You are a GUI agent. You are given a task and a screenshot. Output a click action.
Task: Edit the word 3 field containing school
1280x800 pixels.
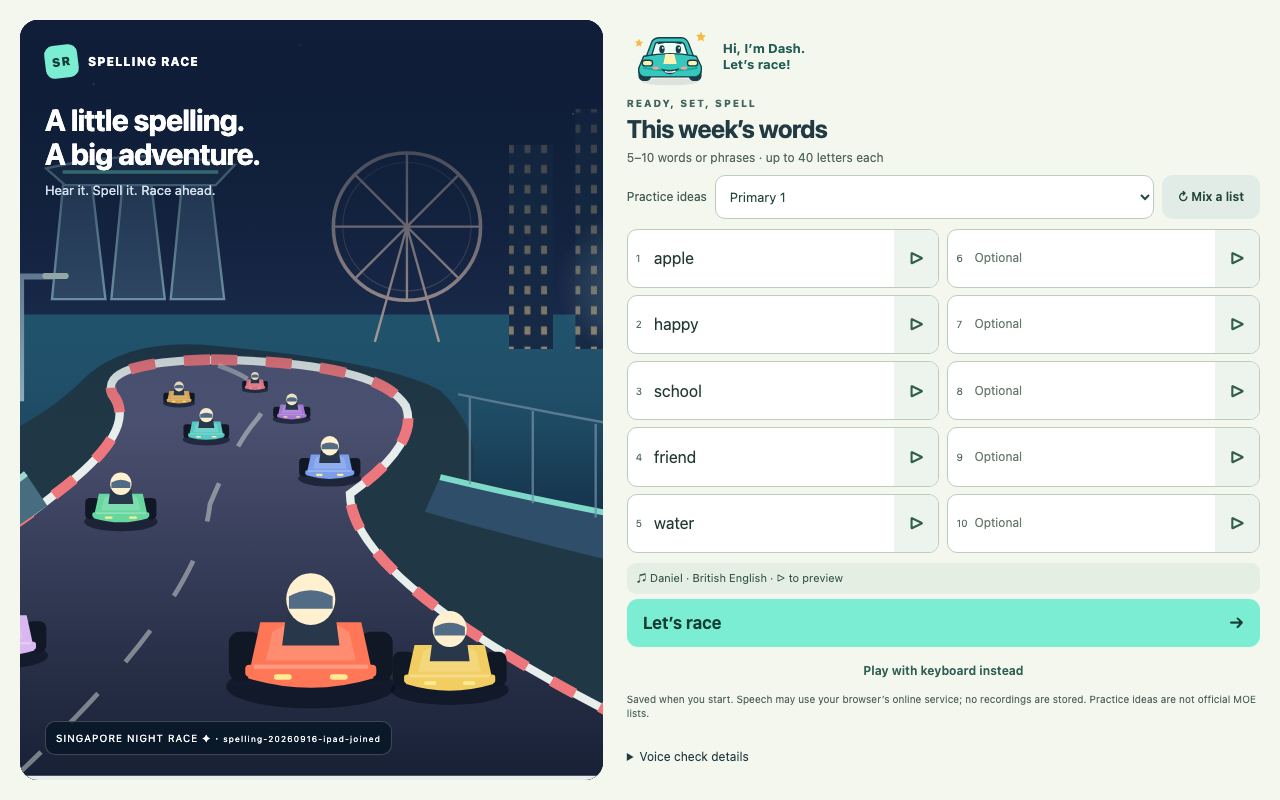tap(772, 391)
